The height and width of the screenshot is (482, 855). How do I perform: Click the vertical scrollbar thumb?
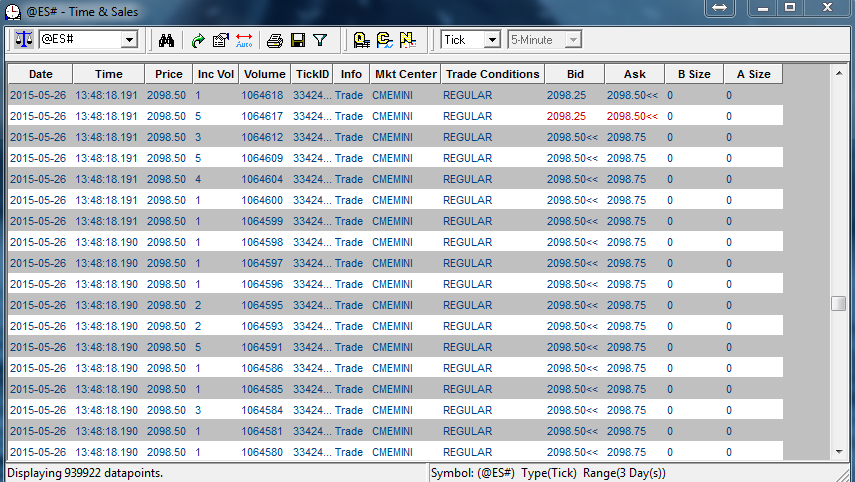pyautogui.click(x=839, y=303)
